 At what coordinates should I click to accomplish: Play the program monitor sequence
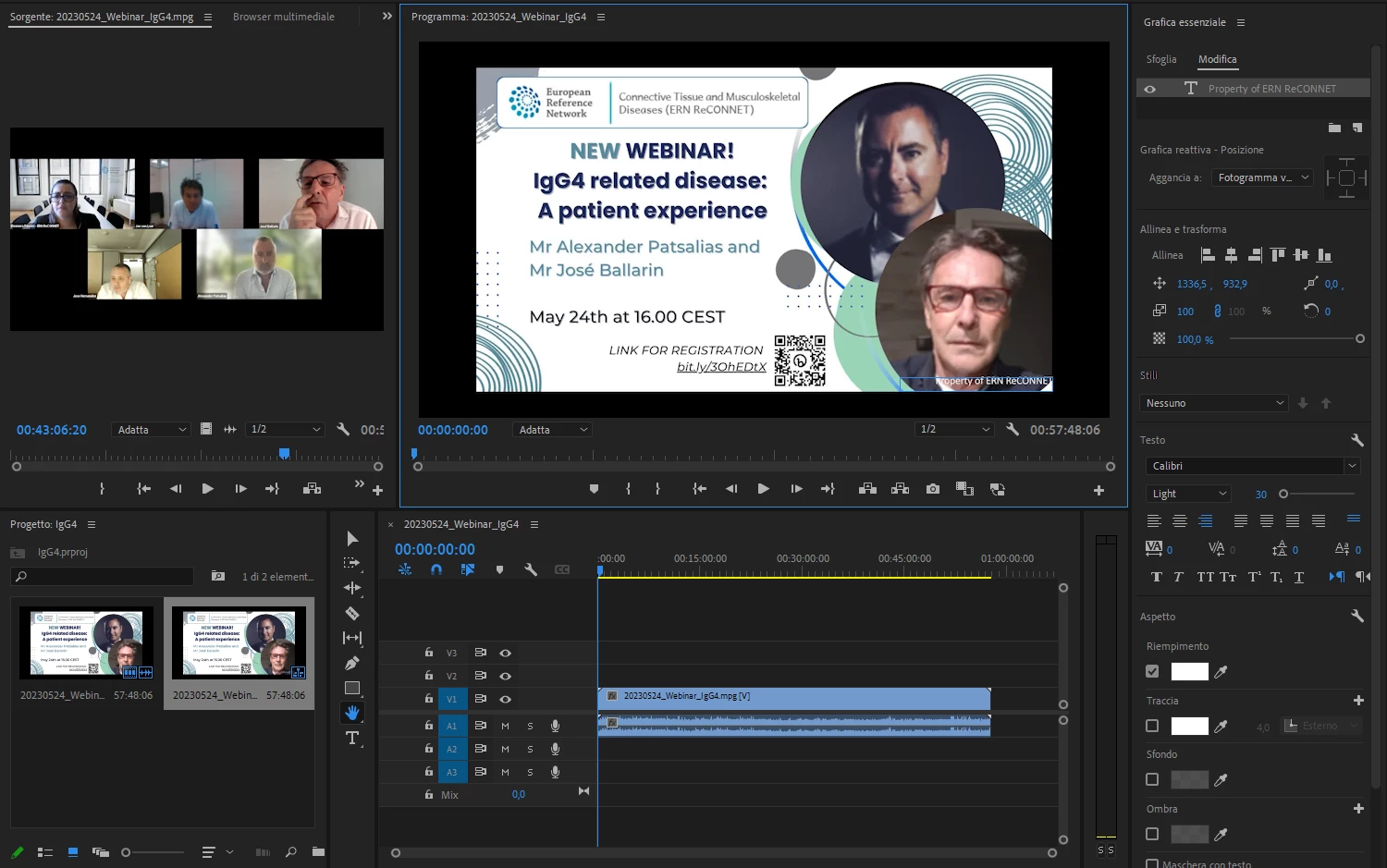(x=763, y=489)
